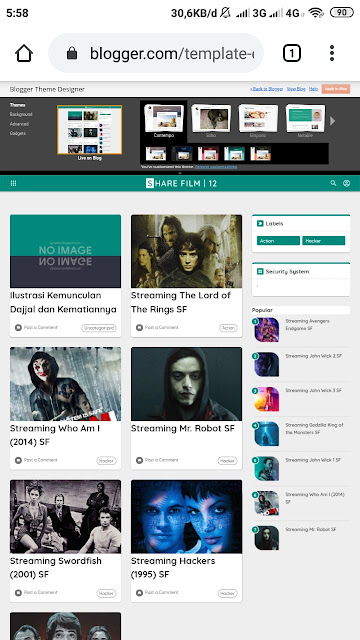
Task: Open post Ilustrasi Kemunculan Dajjal dan Kematiannya
Action: (x=63, y=302)
